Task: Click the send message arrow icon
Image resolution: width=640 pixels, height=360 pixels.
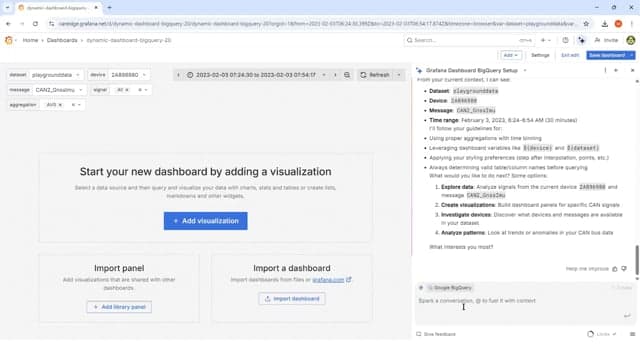Action: coord(627,316)
